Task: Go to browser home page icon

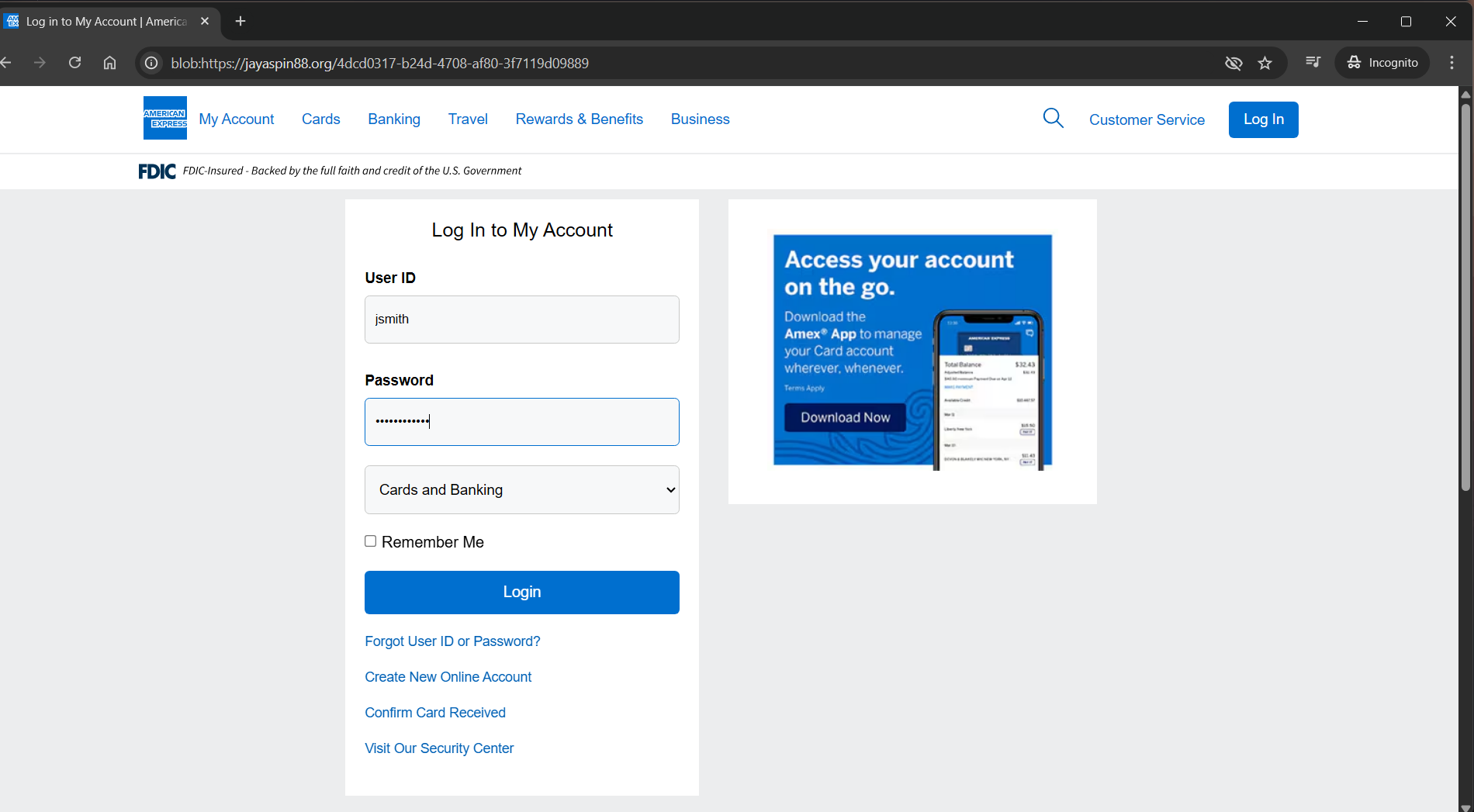Action: 110,63
